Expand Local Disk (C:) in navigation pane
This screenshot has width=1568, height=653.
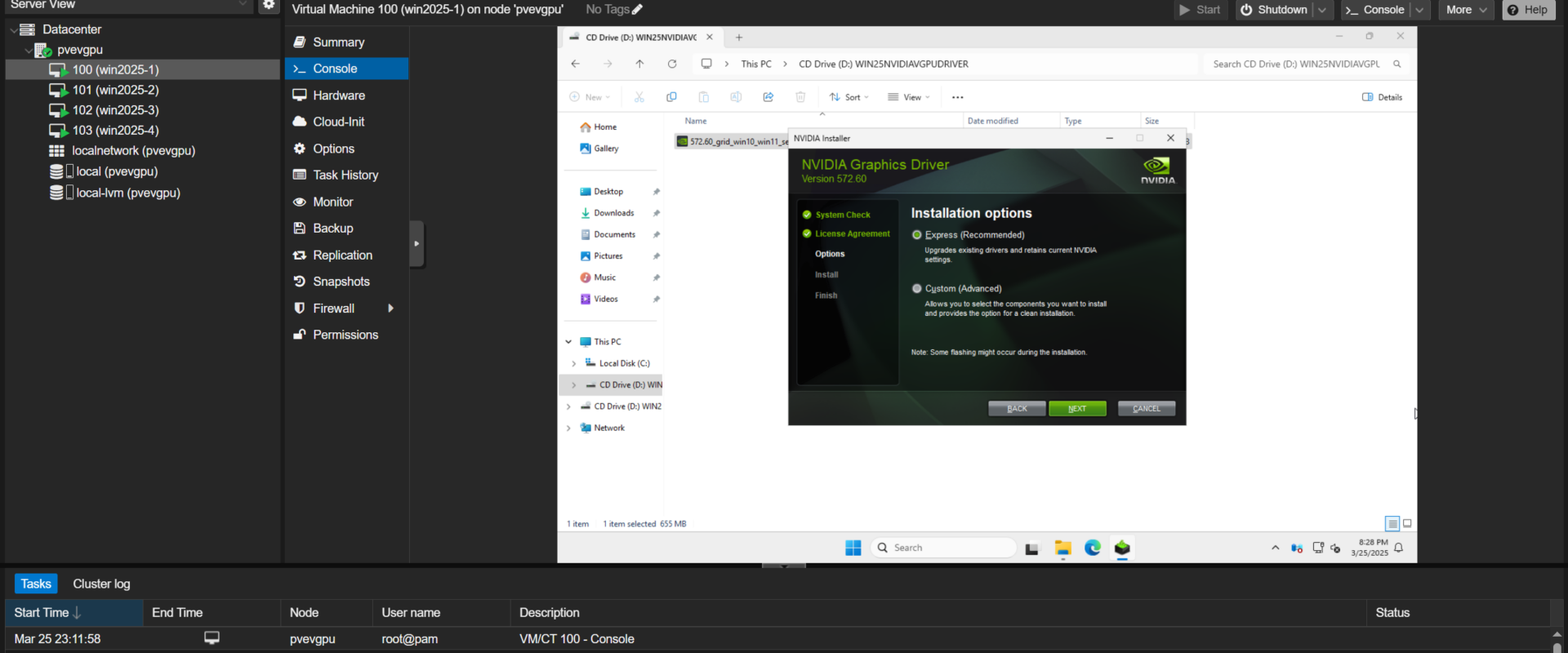click(573, 363)
